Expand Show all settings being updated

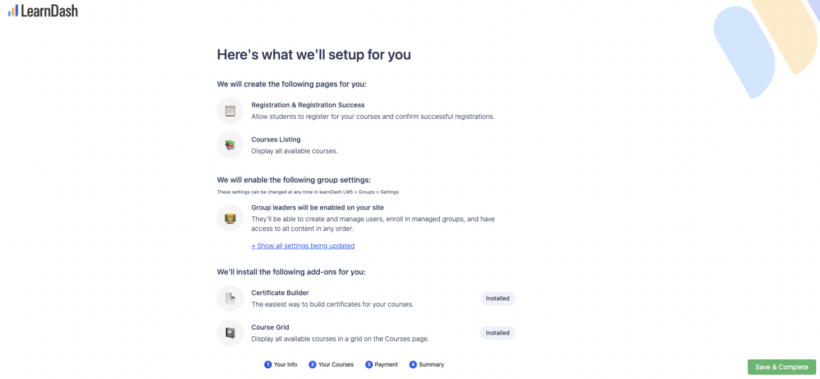(x=303, y=246)
